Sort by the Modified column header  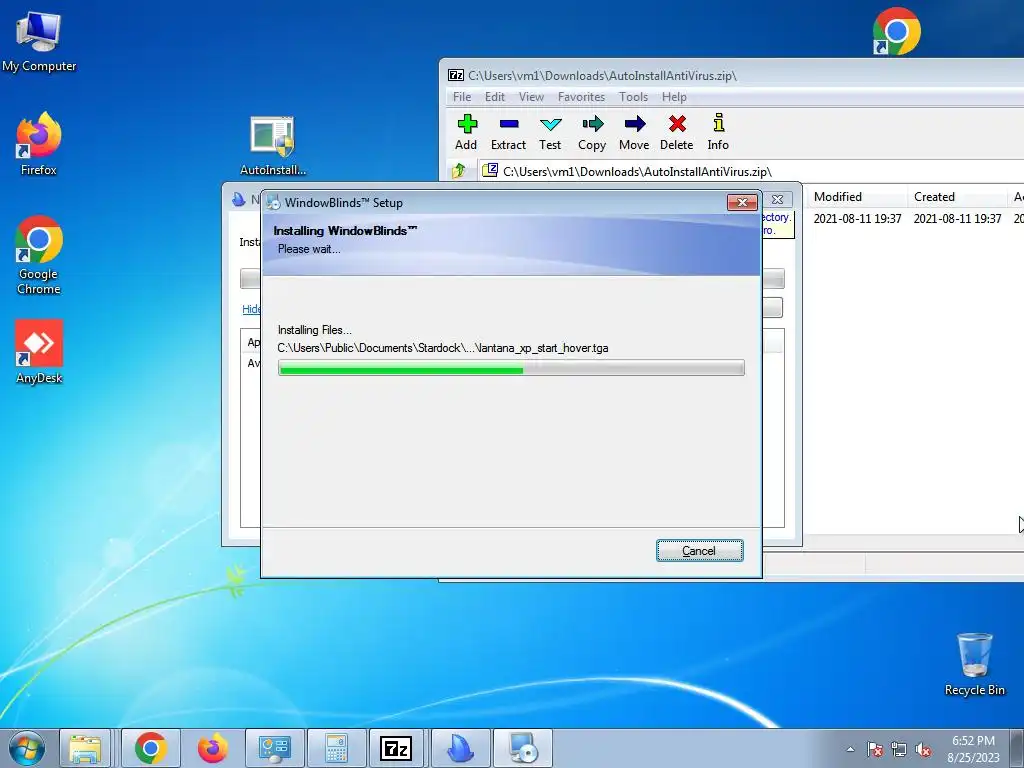coord(856,197)
